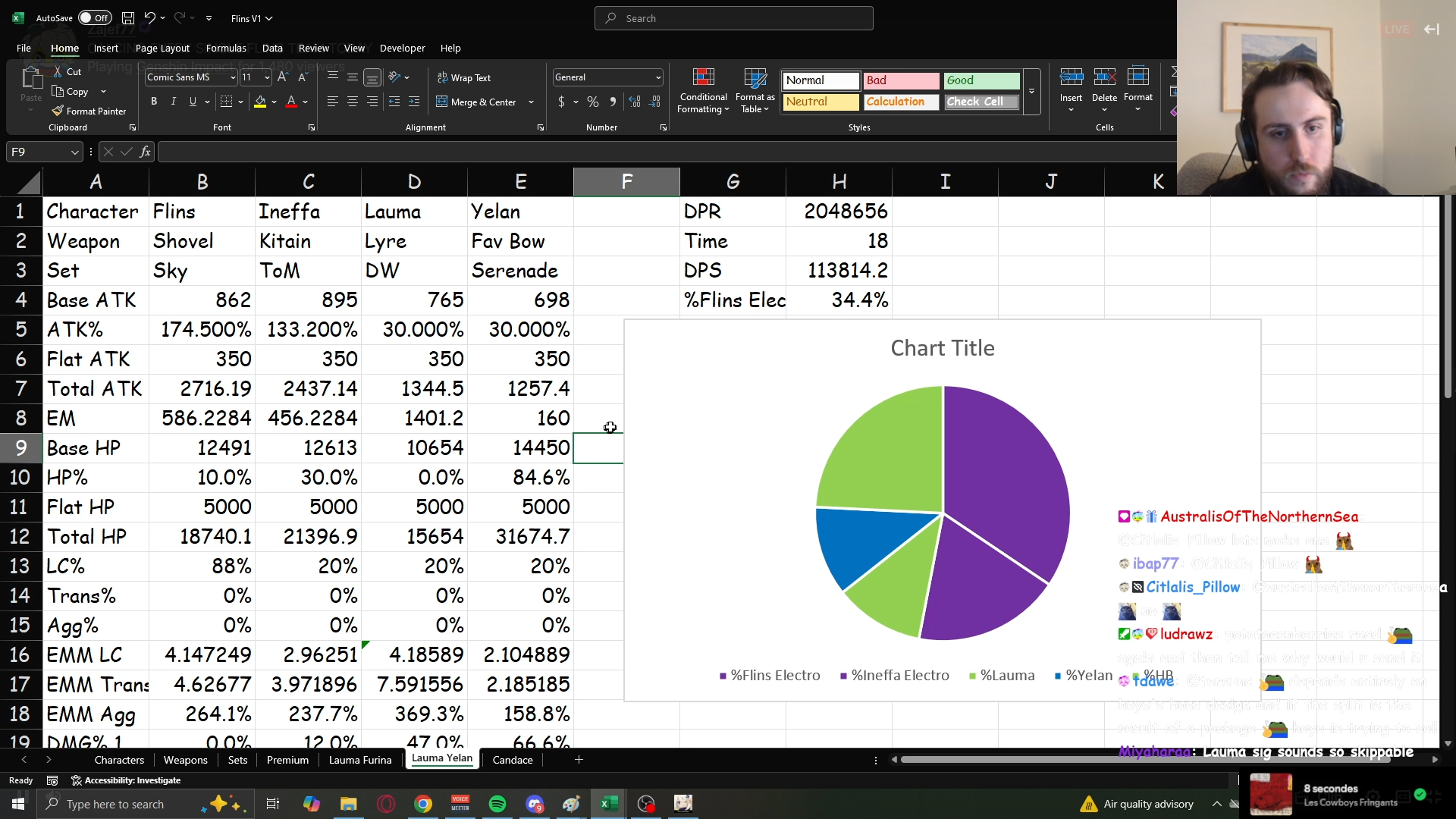Click the Increase Indent icon
Viewport: 1456px width, 819px height.
[413, 102]
